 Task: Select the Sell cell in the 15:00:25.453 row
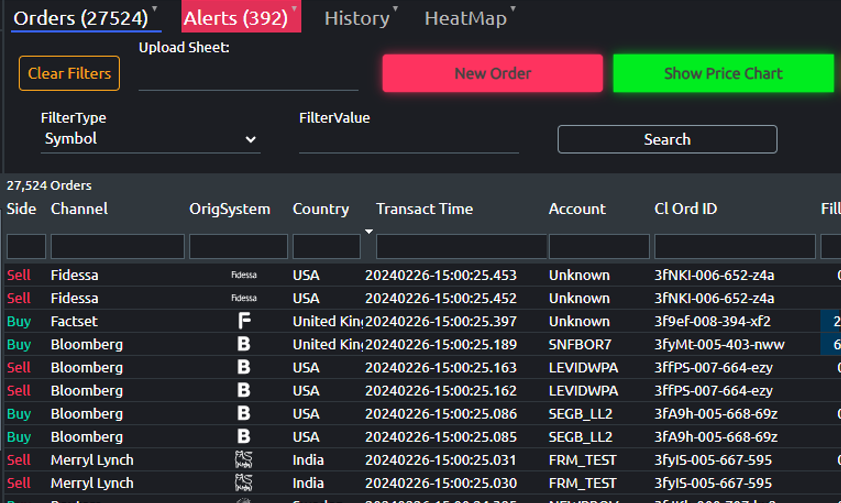click(x=19, y=275)
